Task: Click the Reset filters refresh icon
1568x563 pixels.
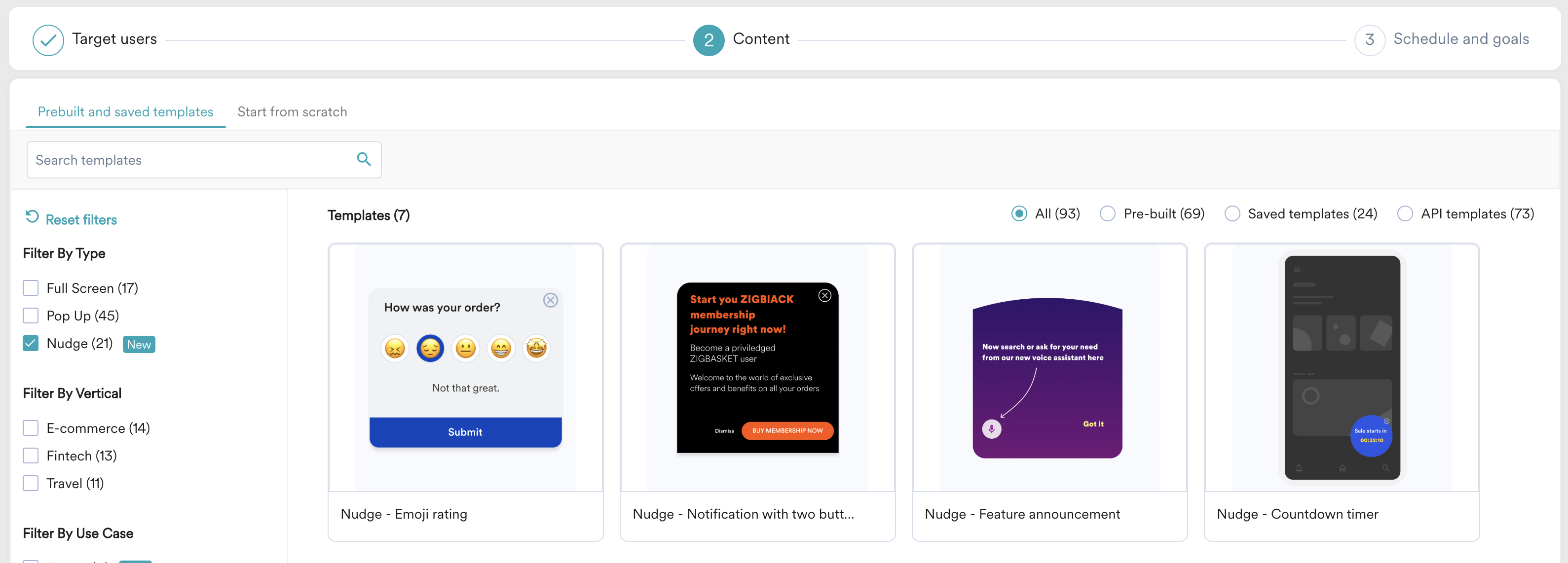Action: [32, 217]
